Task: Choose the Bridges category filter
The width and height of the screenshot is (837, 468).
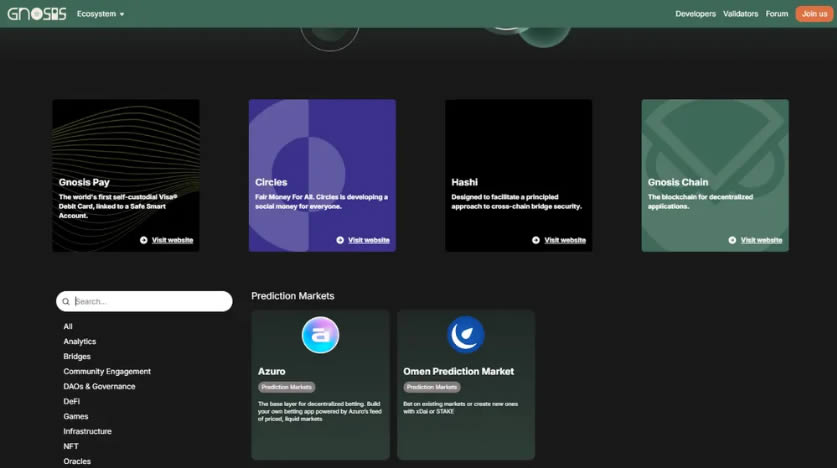Action: [x=77, y=357]
